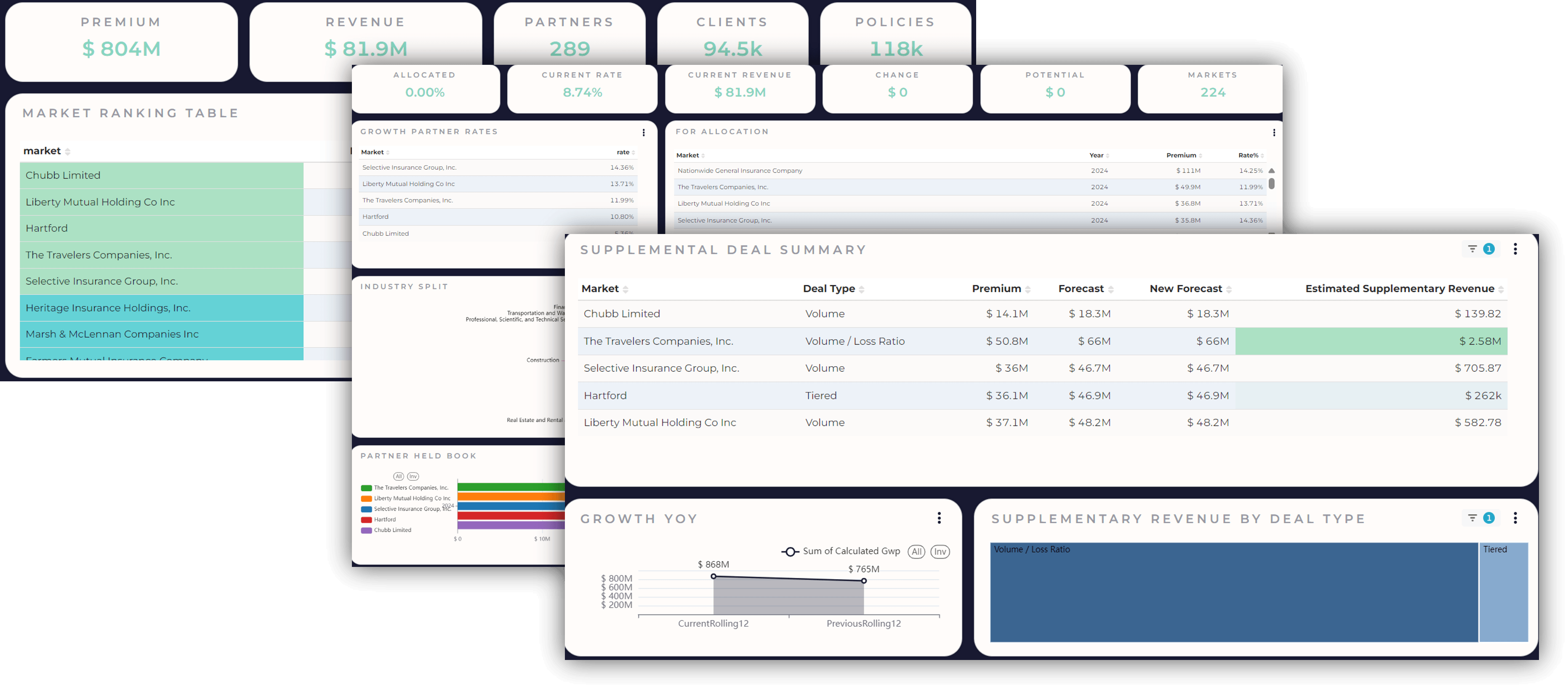Toggle Sum of Calculated Gwp legend series

841,551
